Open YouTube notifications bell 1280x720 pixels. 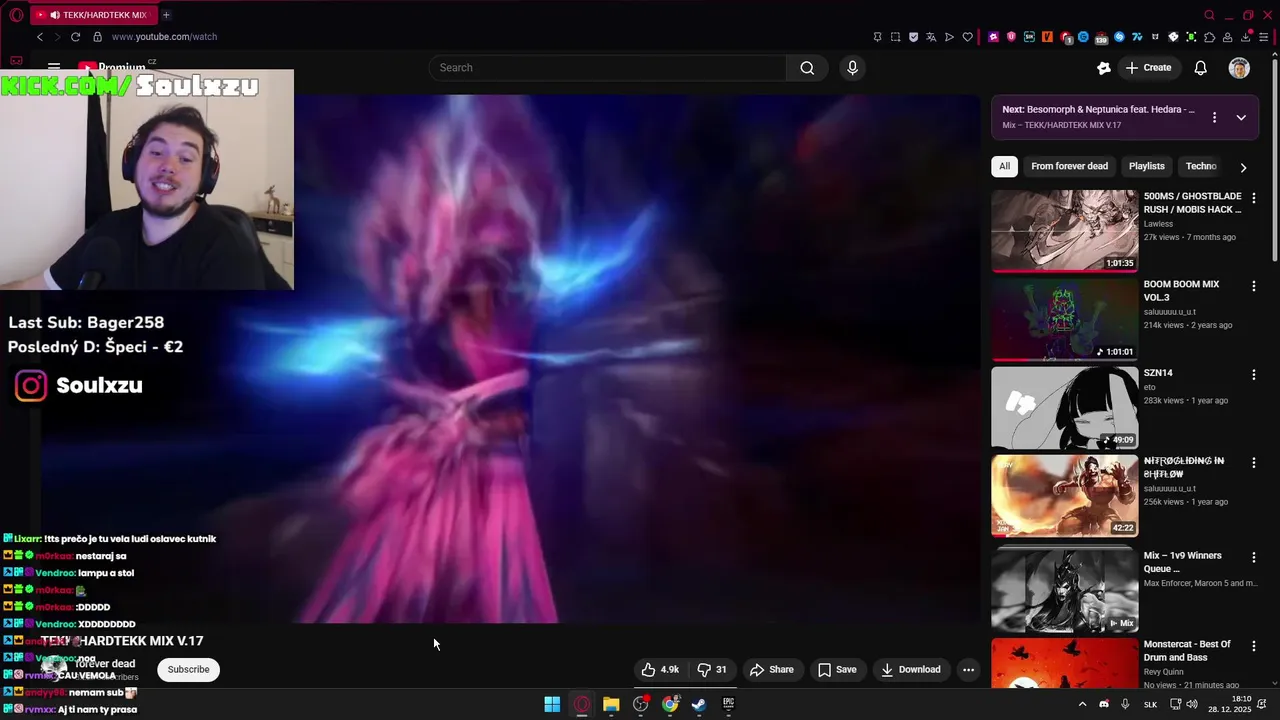(1201, 68)
